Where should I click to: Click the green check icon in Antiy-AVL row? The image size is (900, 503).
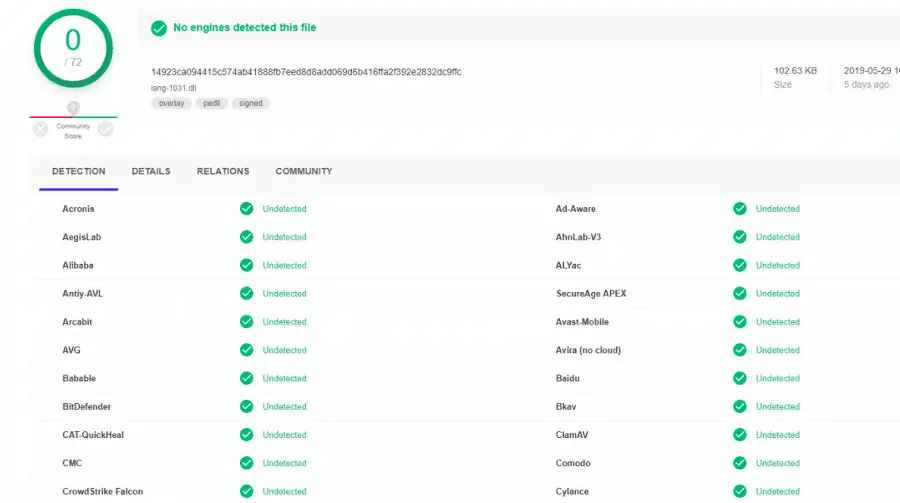pyautogui.click(x=247, y=293)
